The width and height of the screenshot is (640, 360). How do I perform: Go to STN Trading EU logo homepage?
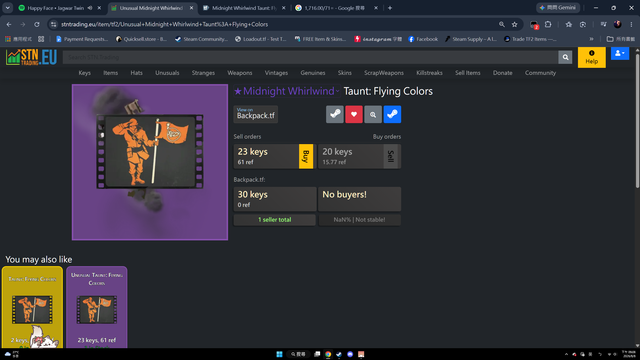pos(31,57)
